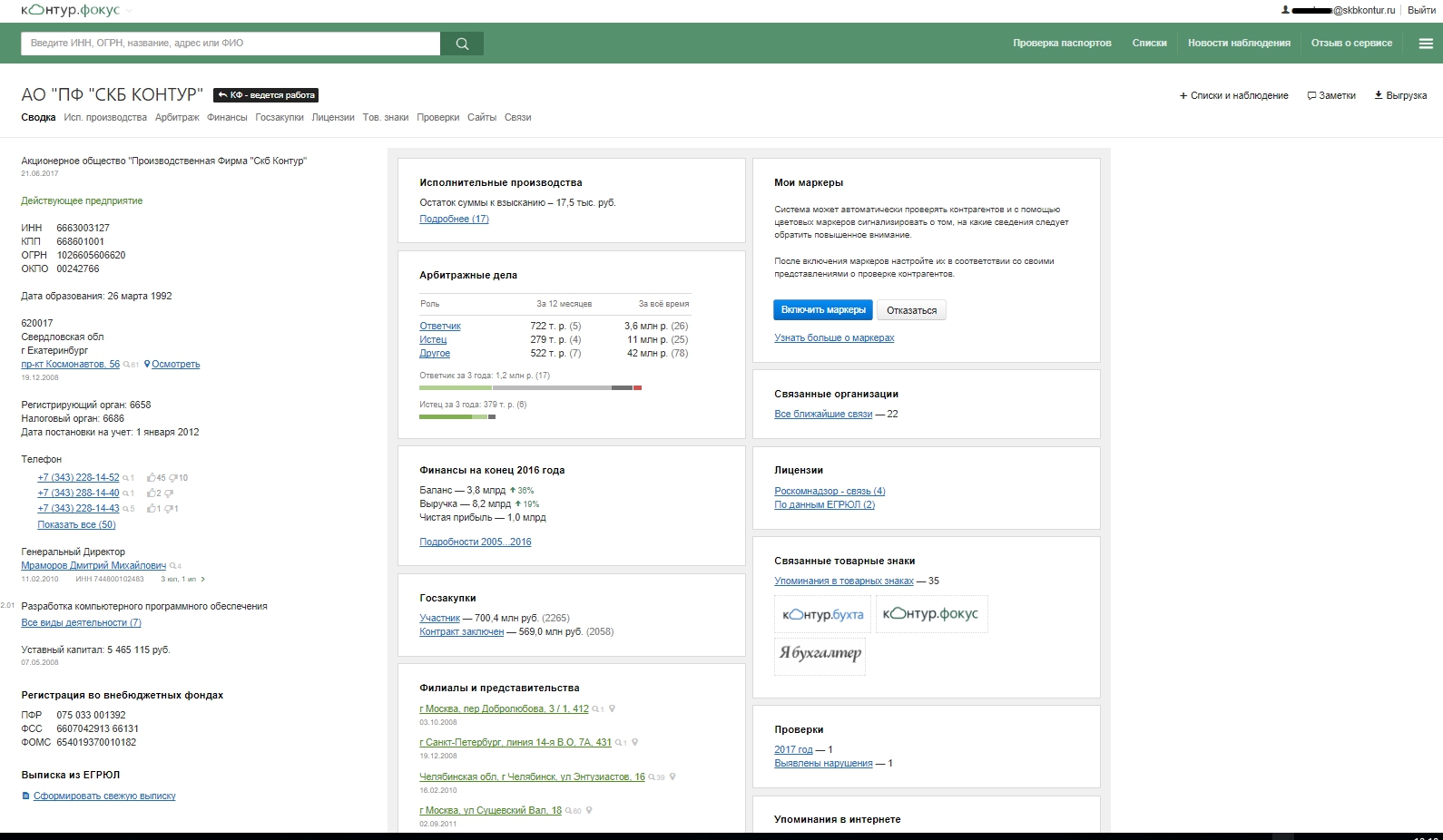Click the Включить маркеры button
The height and width of the screenshot is (840, 1443).
823,310
